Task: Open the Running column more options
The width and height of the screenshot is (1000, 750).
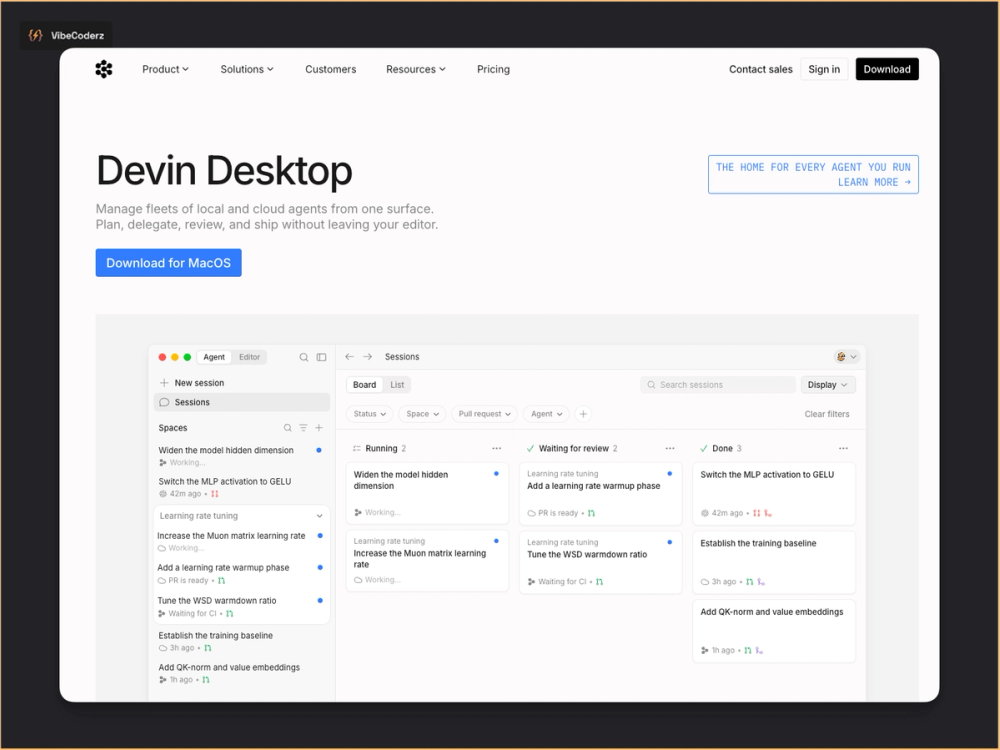Action: [x=497, y=448]
